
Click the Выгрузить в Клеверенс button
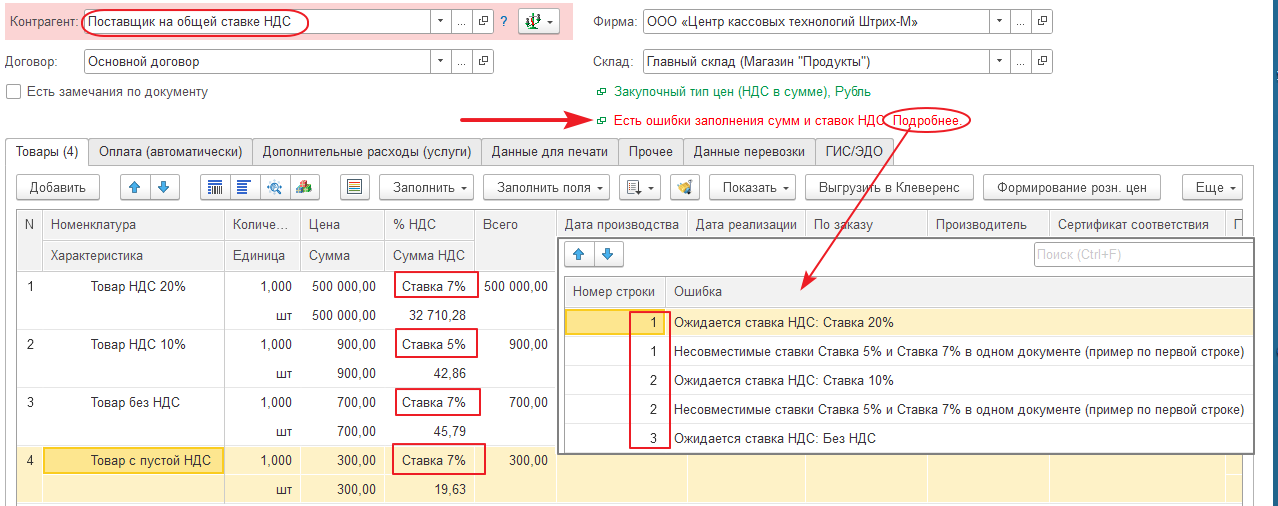coord(889,187)
